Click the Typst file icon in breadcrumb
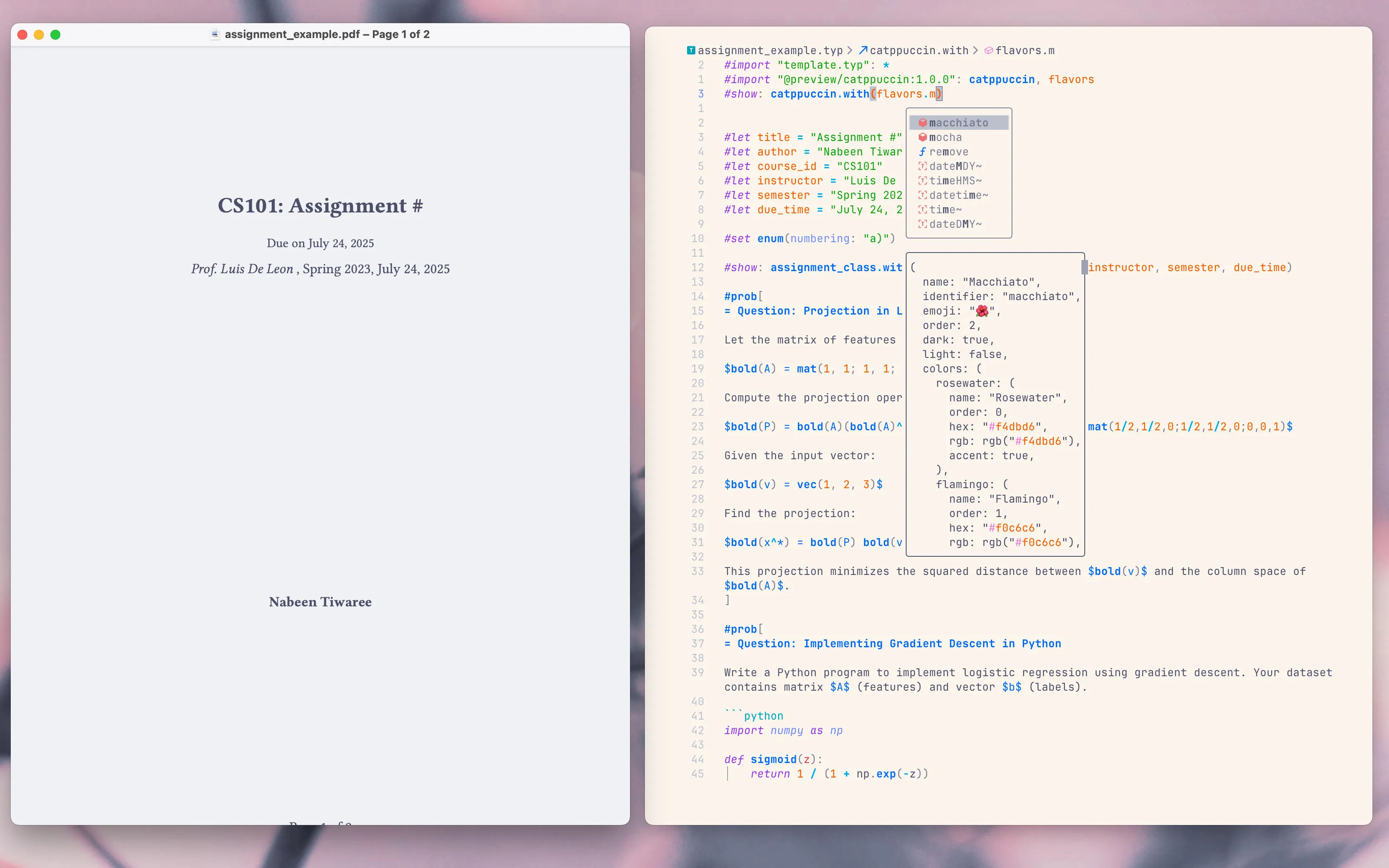 tap(691, 50)
